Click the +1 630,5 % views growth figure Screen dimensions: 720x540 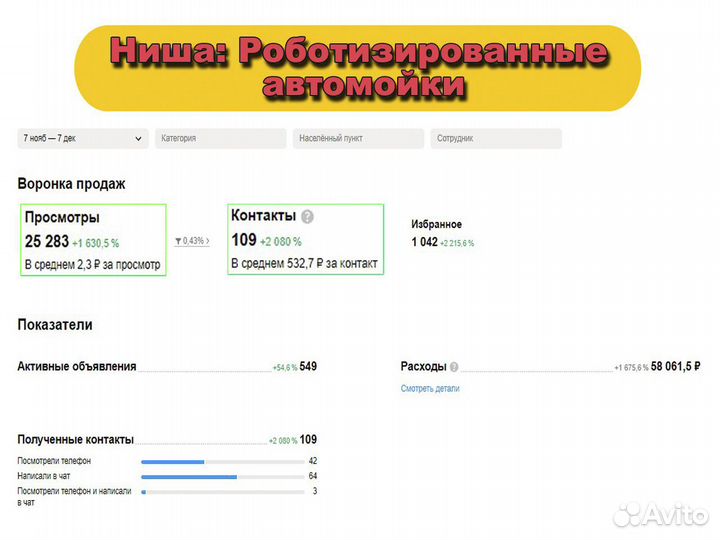click(x=96, y=243)
